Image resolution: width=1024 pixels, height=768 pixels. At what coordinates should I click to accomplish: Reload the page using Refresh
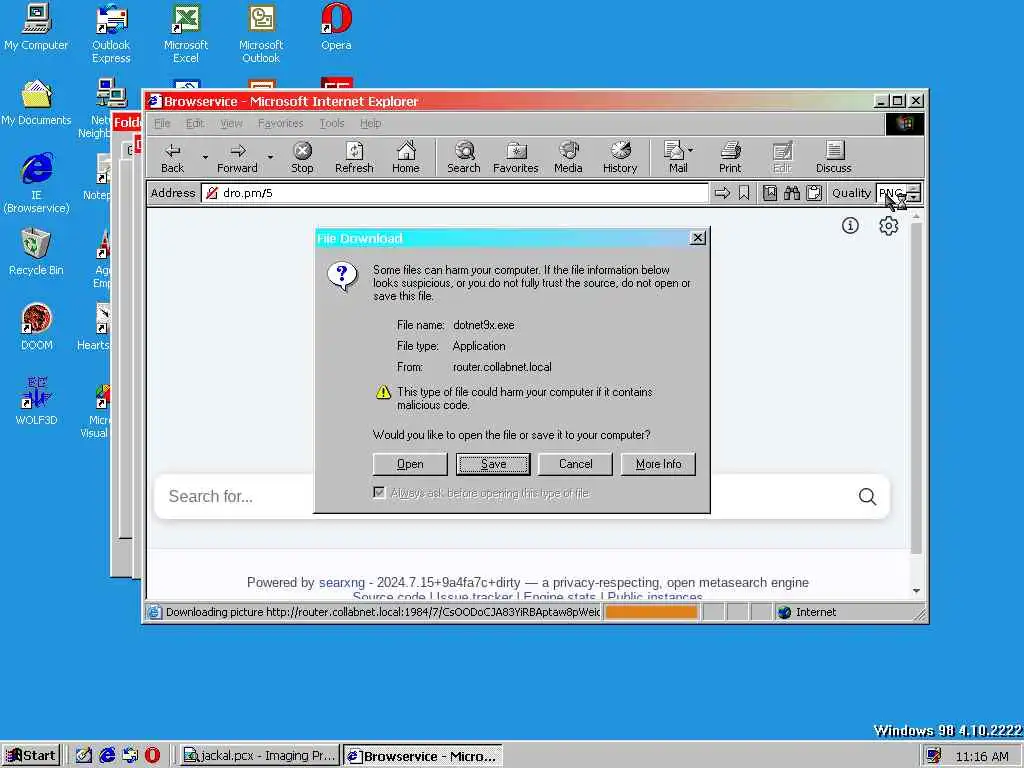pos(354,157)
